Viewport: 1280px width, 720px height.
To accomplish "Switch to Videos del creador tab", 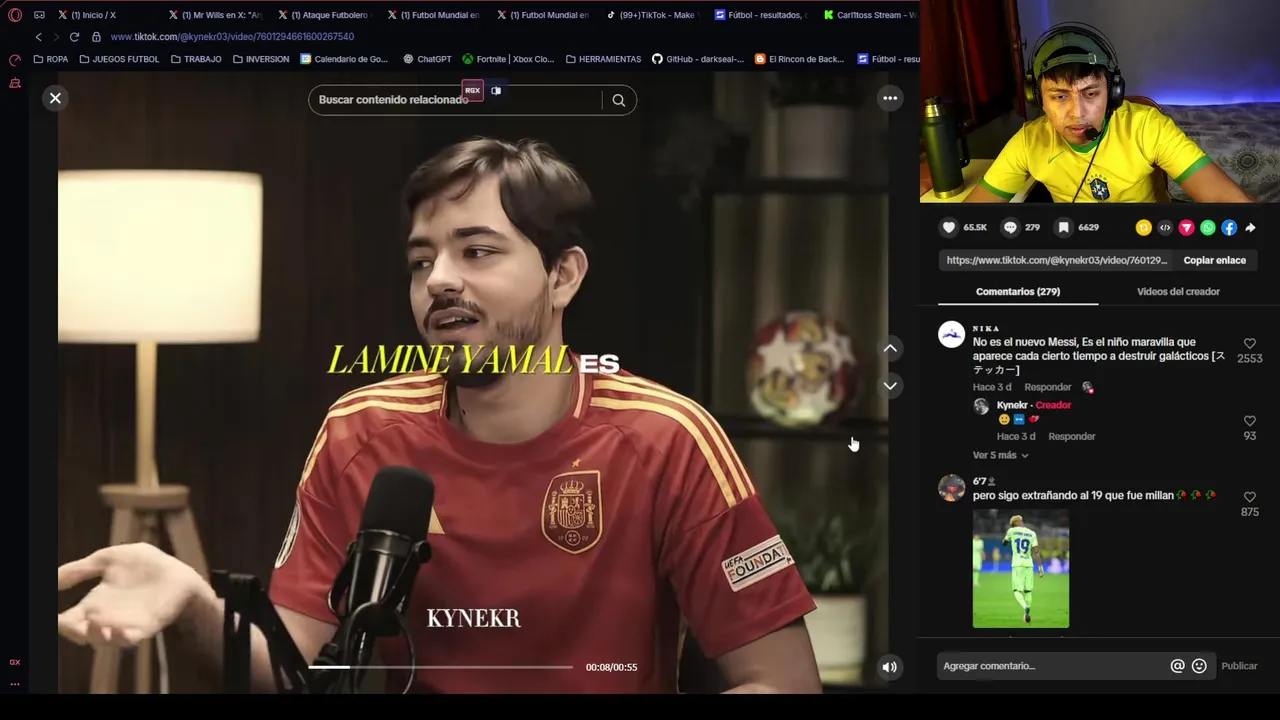I will (x=1178, y=292).
